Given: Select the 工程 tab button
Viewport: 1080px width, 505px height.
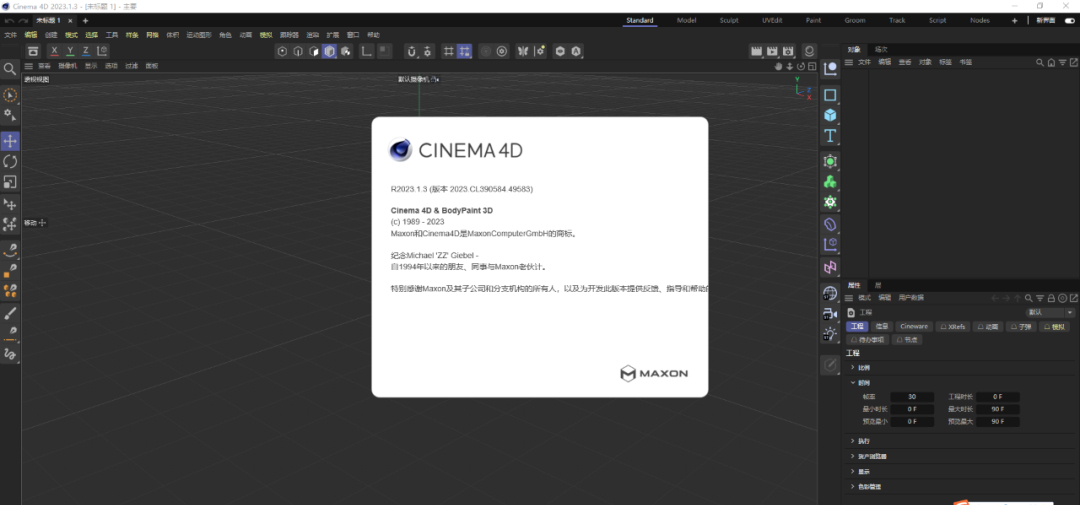Looking at the screenshot, I should 857,327.
